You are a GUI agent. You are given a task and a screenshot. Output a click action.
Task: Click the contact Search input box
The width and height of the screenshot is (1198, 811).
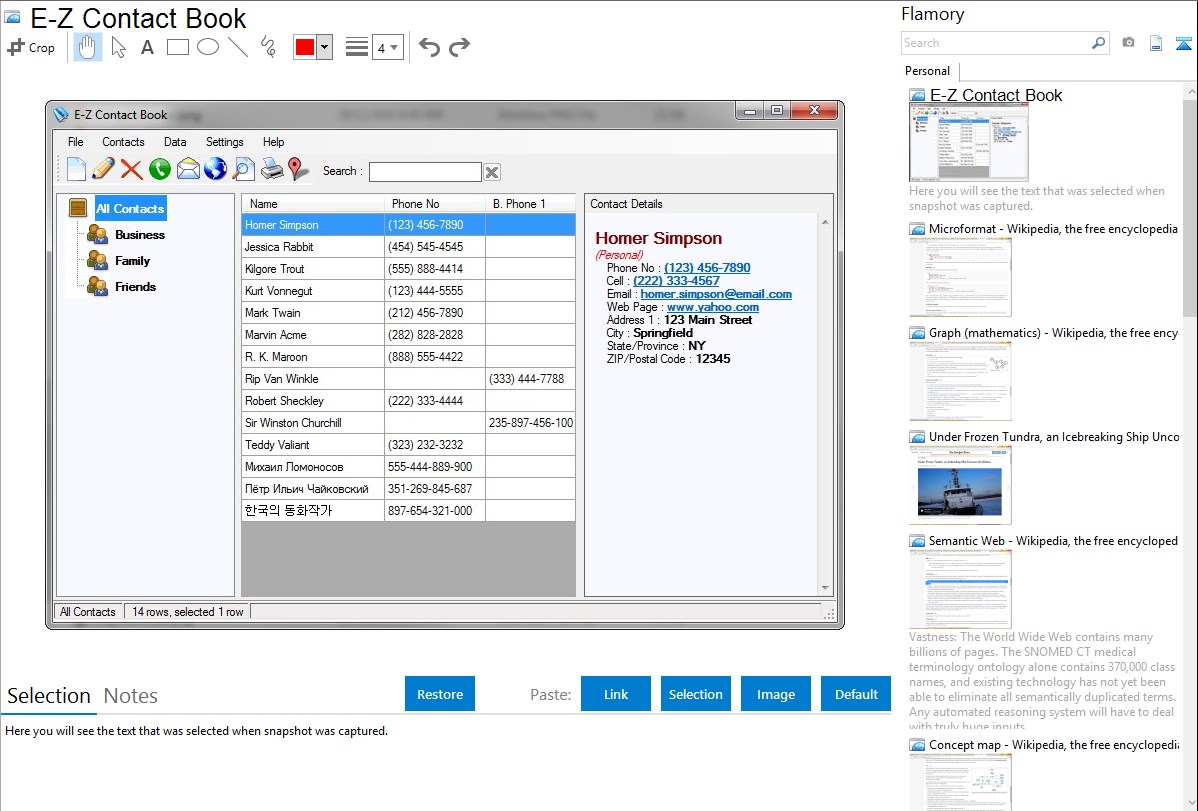(425, 172)
